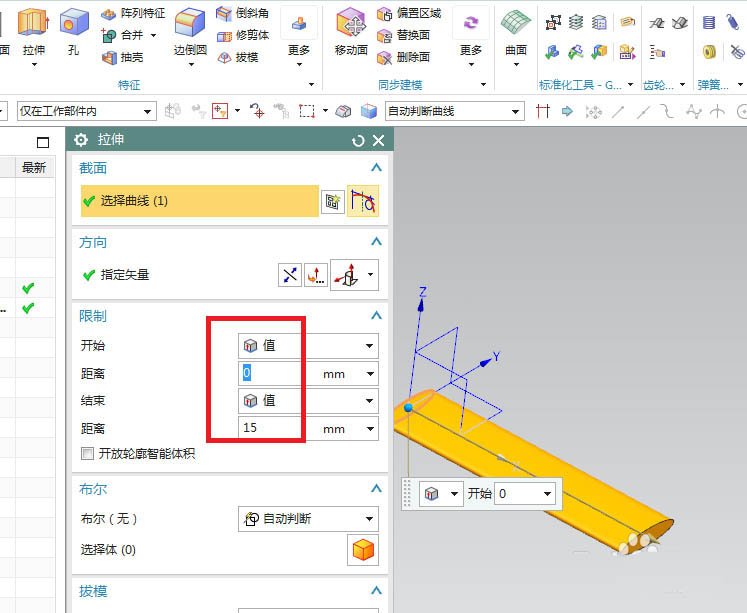The width and height of the screenshot is (747, 613).
Task: Expand 标准化工具 group arrow
Action: [x=630, y=85]
